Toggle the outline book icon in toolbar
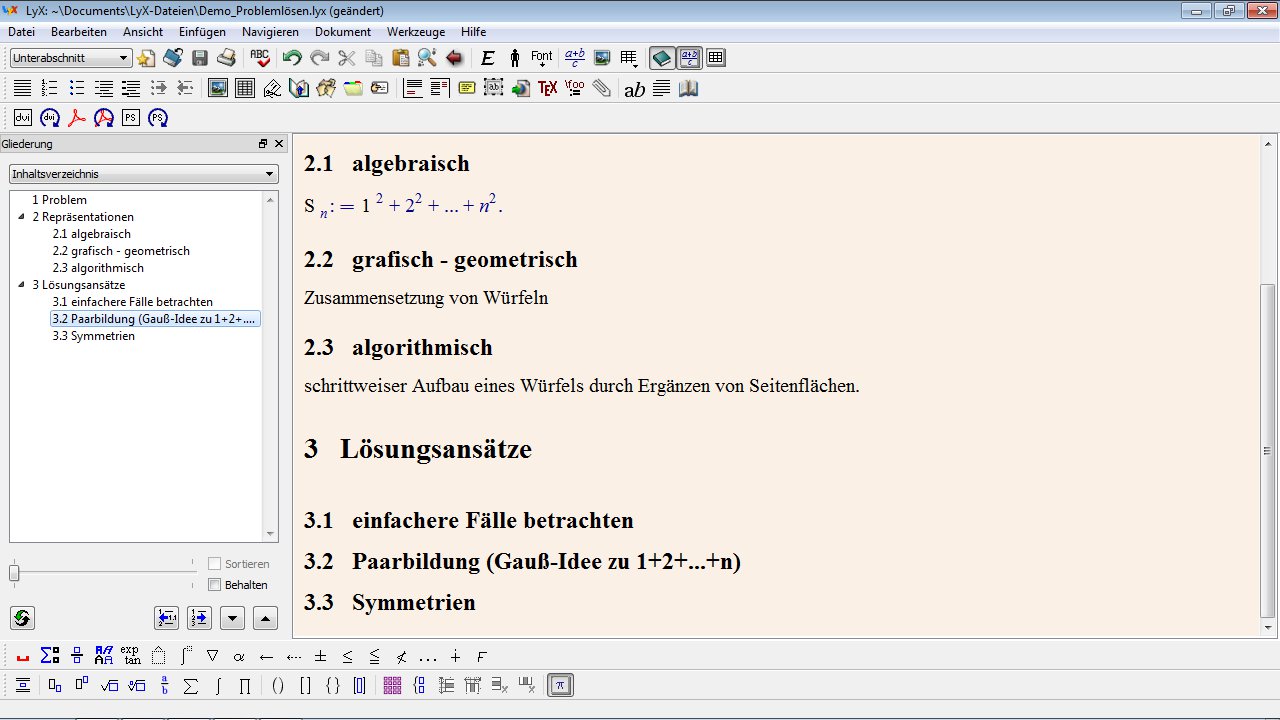 tap(661, 58)
